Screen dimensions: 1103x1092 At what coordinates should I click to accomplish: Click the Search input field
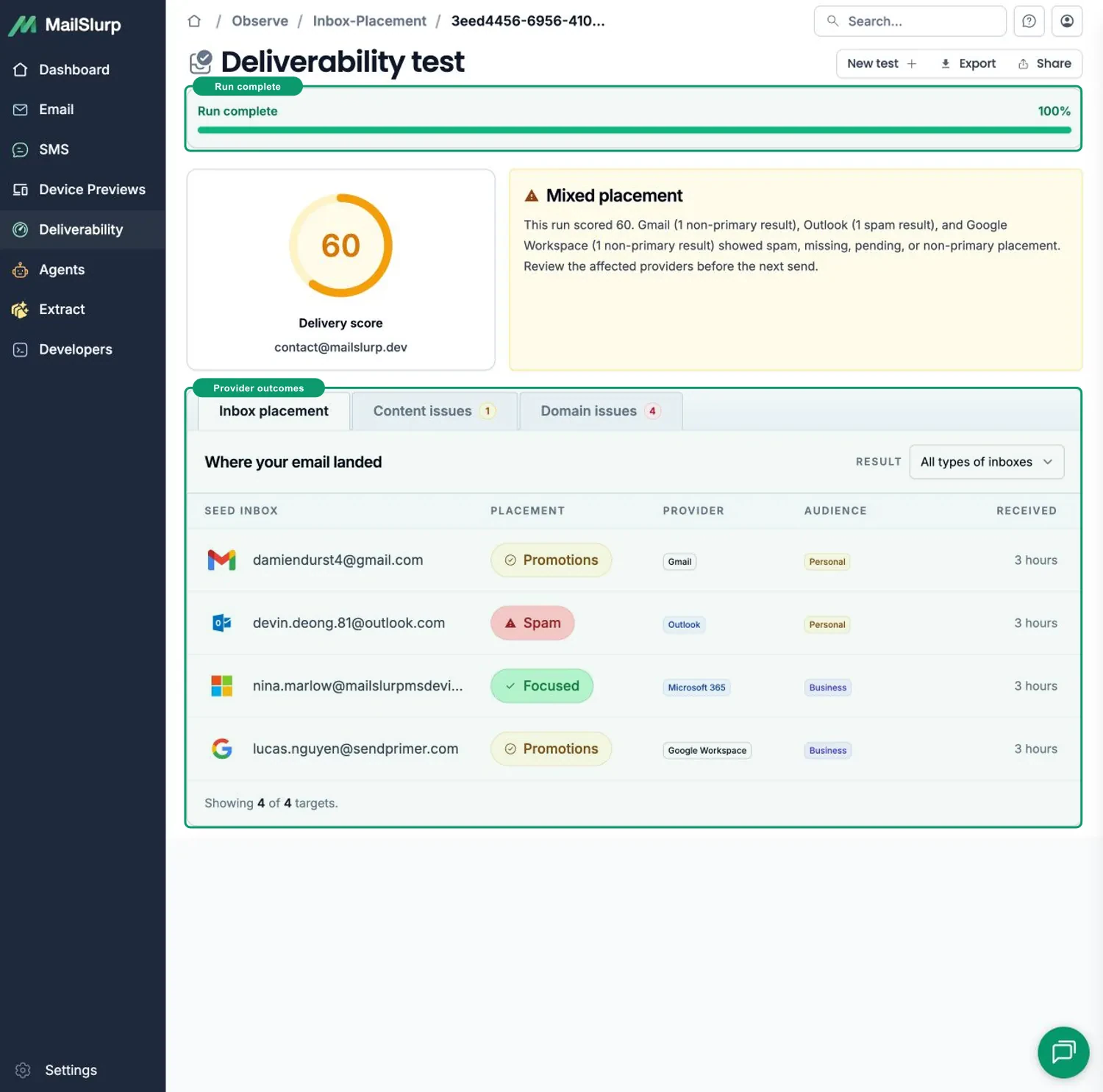[910, 21]
